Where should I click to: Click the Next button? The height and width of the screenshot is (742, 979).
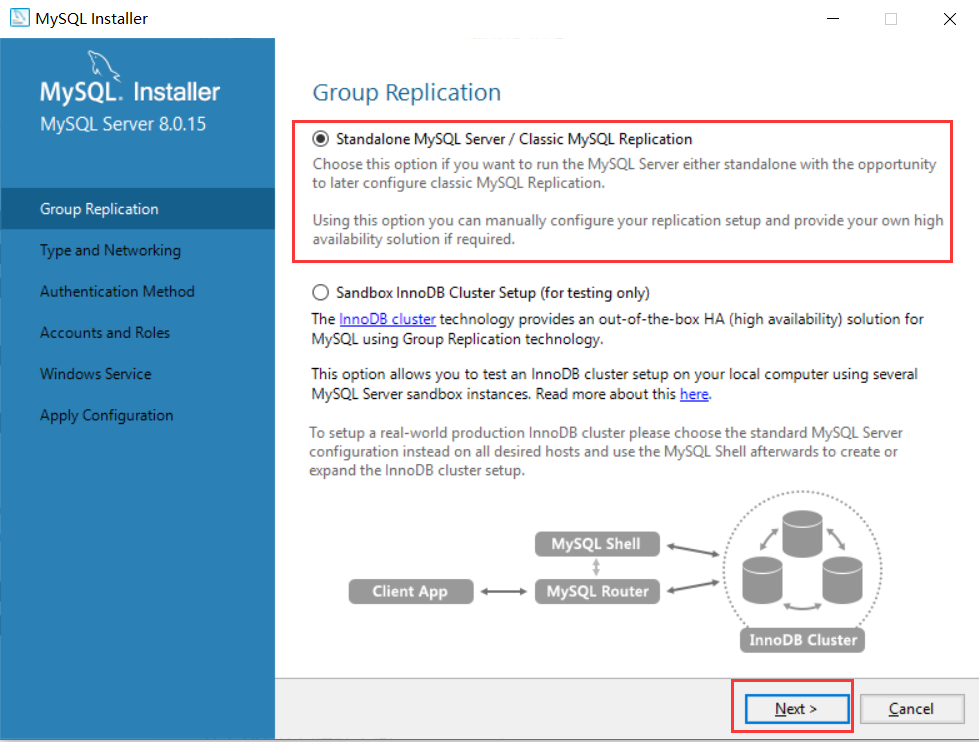[x=797, y=709]
